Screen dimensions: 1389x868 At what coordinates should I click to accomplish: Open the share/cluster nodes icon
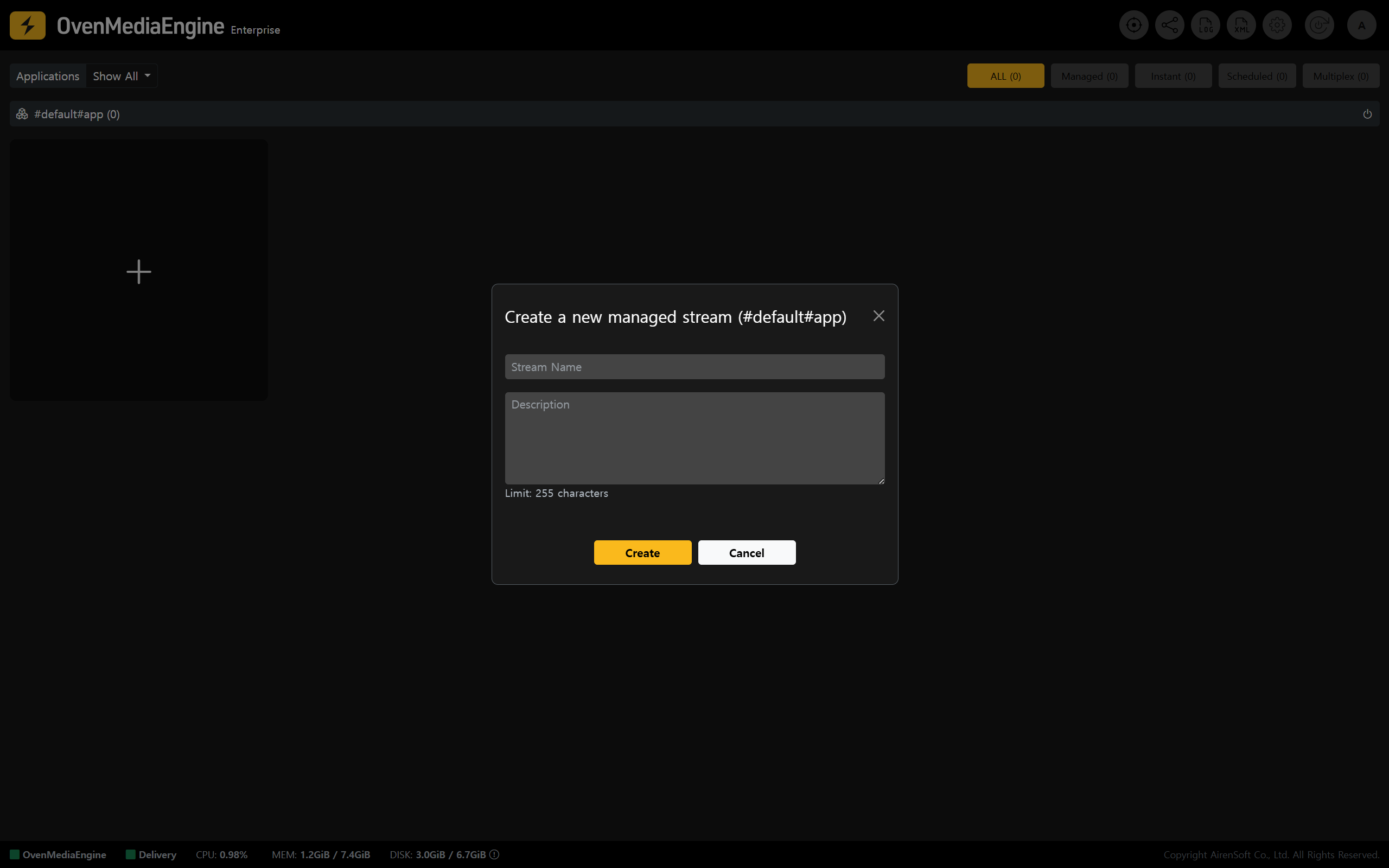[x=1169, y=25]
